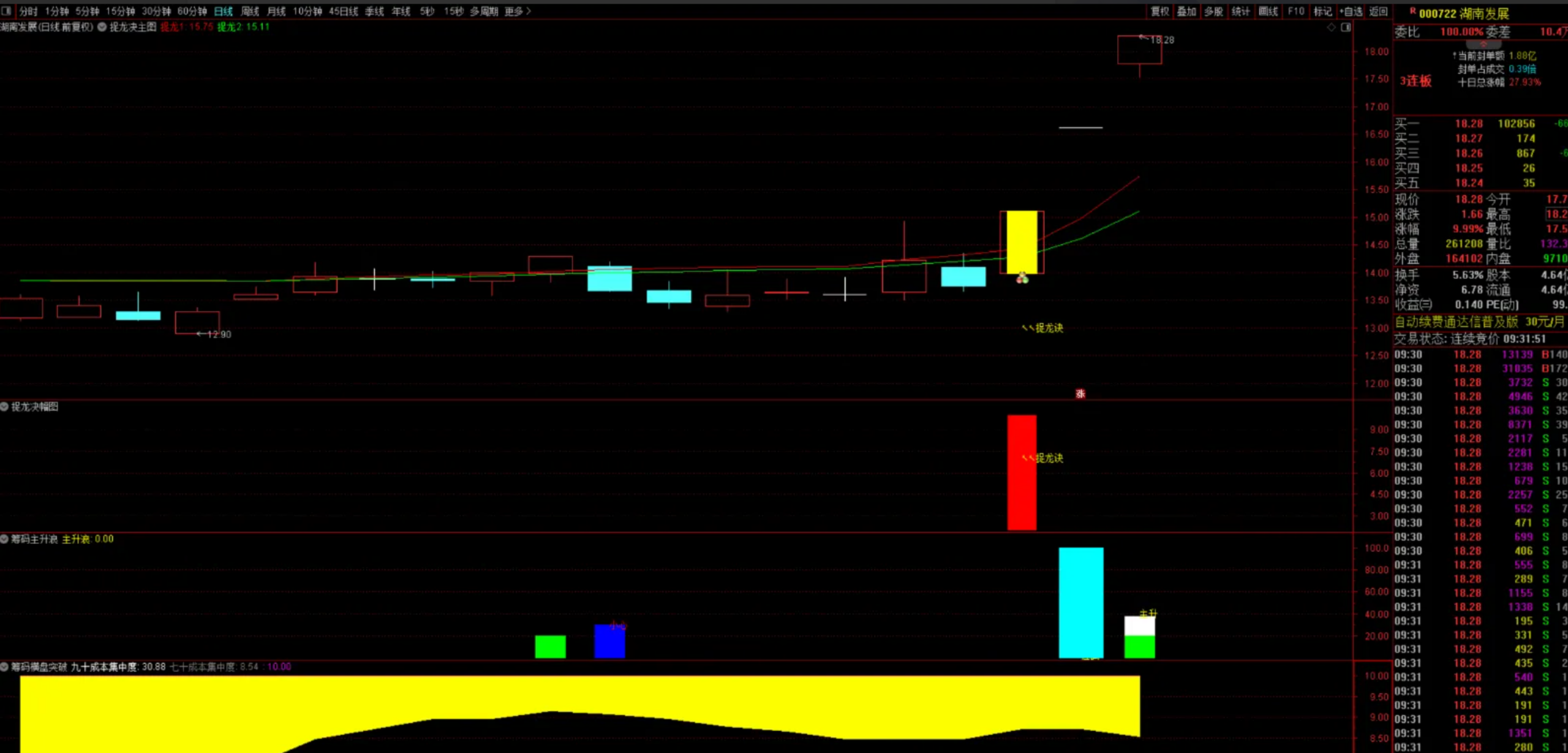This screenshot has width=1568, height=753.
Task: Select the 60分钟 period tab
Action: tap(192, 11)
